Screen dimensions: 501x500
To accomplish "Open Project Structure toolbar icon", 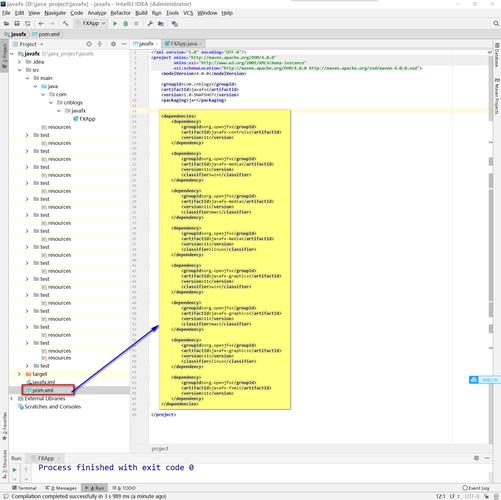I will [161, 24].
